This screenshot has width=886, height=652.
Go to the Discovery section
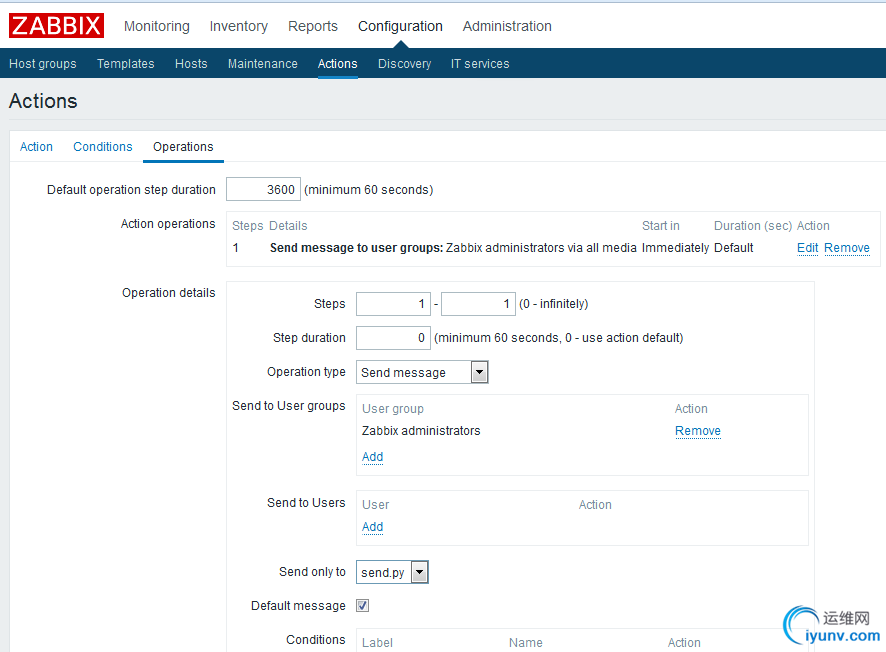click(404, 64)
